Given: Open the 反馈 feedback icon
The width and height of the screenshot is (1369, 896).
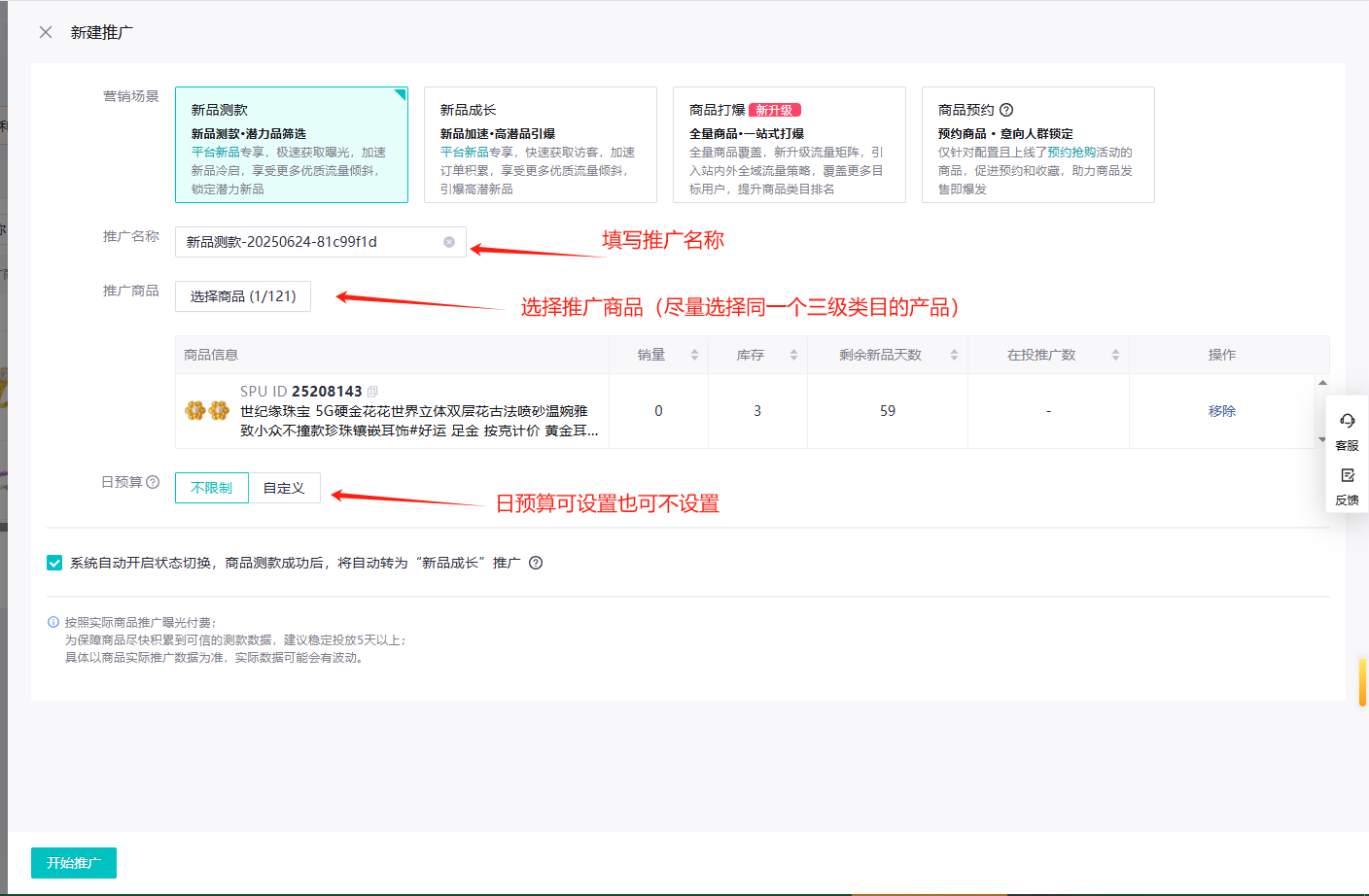Looking at the screenshot, I should click(1347, 476).
